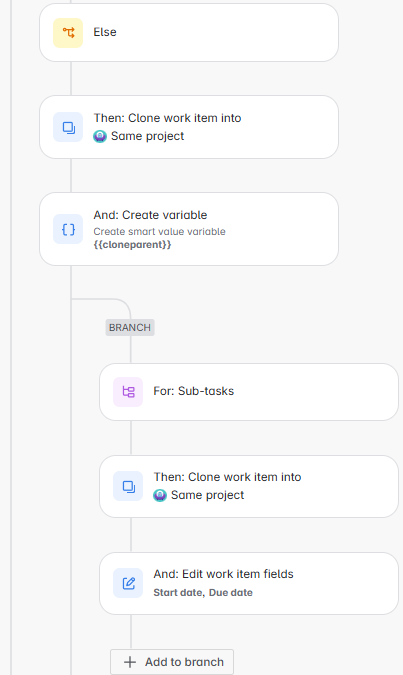403x675 pixels.
Task: Click the BRANCH label tag
Action: 130,328
